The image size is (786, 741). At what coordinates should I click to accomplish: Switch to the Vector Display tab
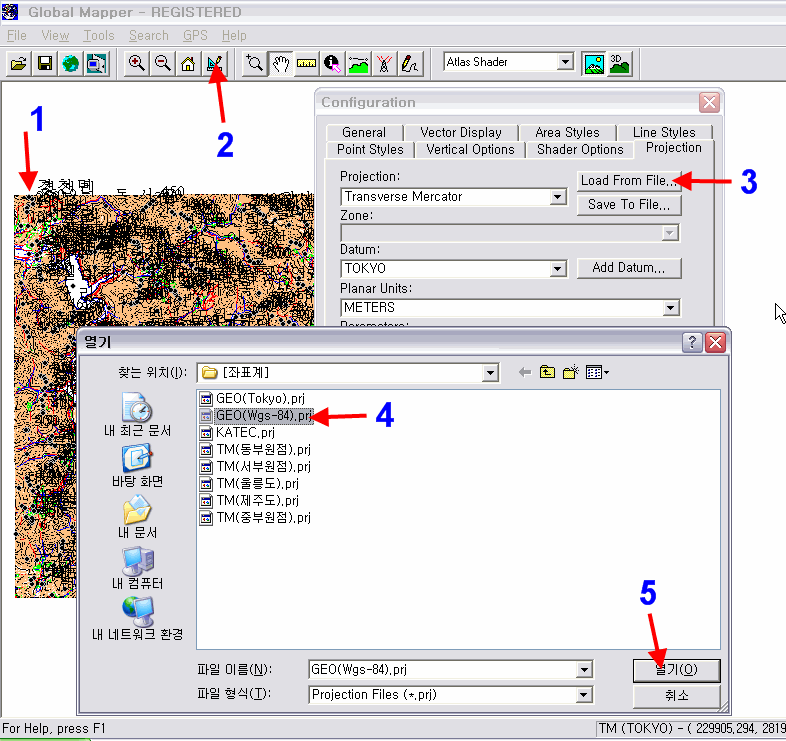pos(461,132)
